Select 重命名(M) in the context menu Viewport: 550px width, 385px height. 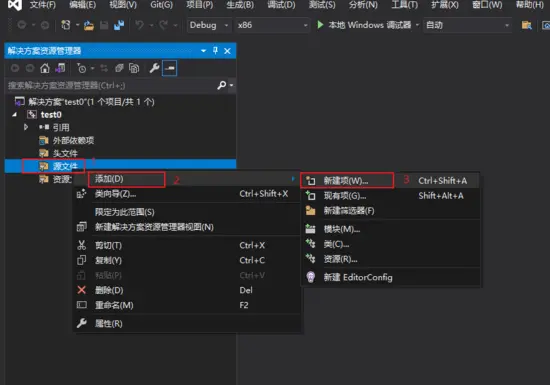(187, 305)
